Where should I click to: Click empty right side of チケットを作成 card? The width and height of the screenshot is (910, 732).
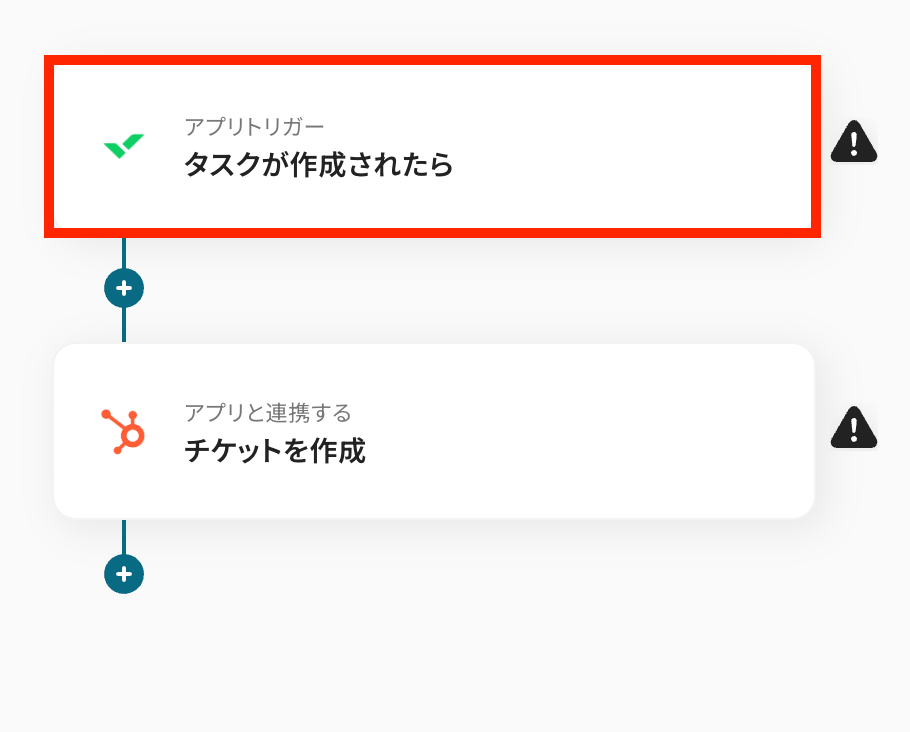point(680,431)
